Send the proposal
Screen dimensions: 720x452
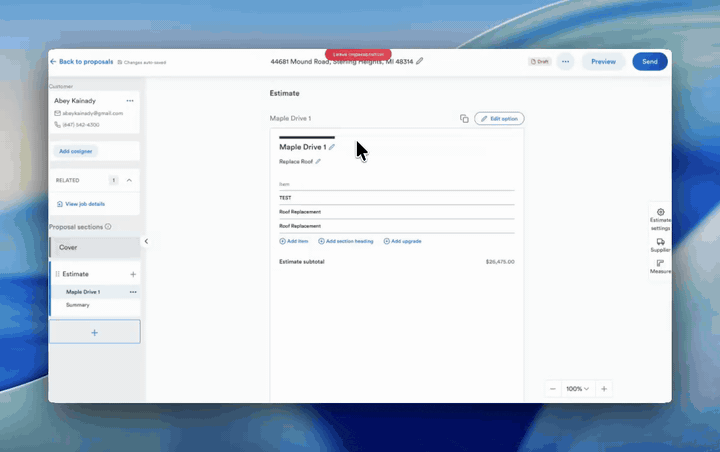(x=650, y=62)
